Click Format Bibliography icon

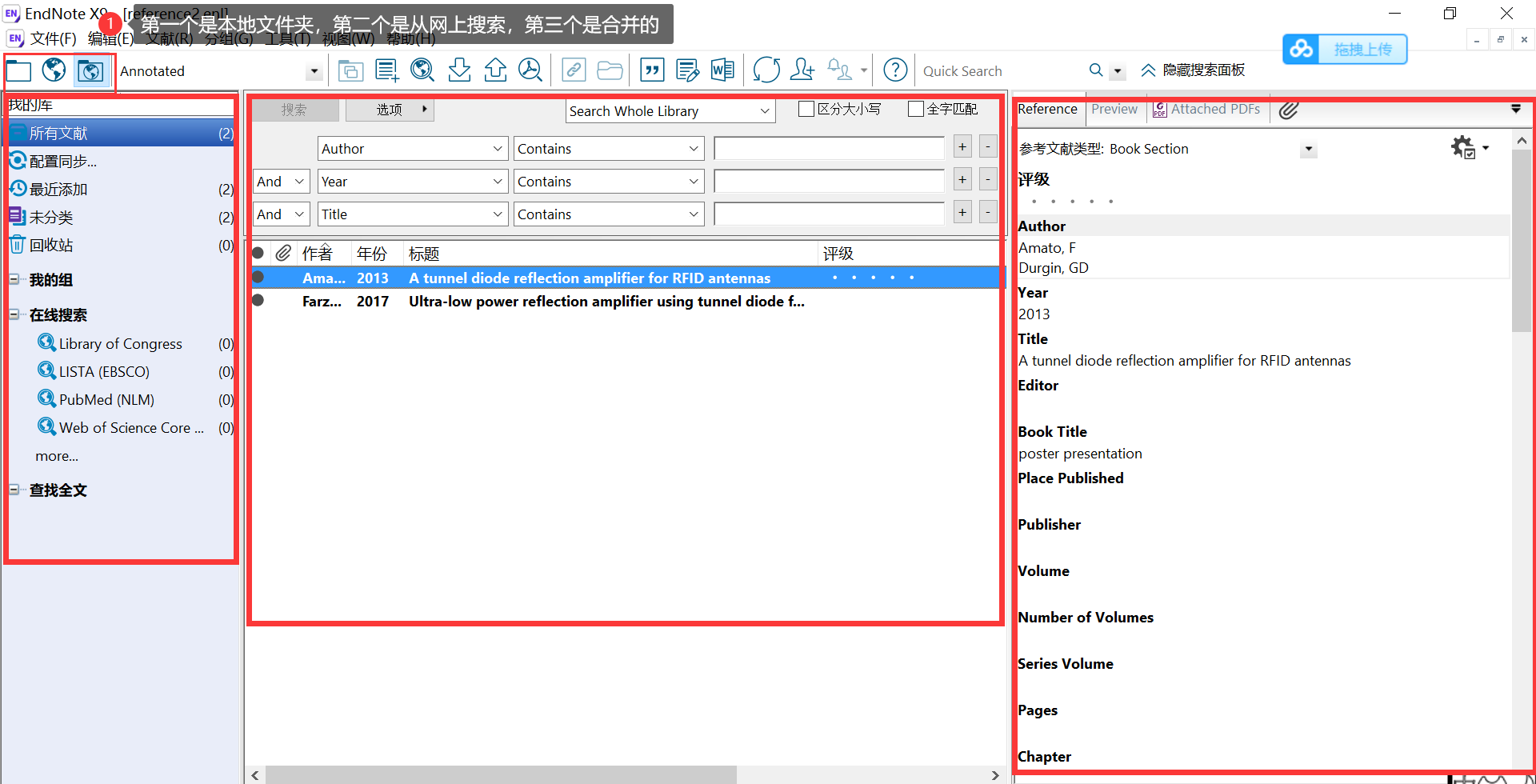tap(687, 70)
